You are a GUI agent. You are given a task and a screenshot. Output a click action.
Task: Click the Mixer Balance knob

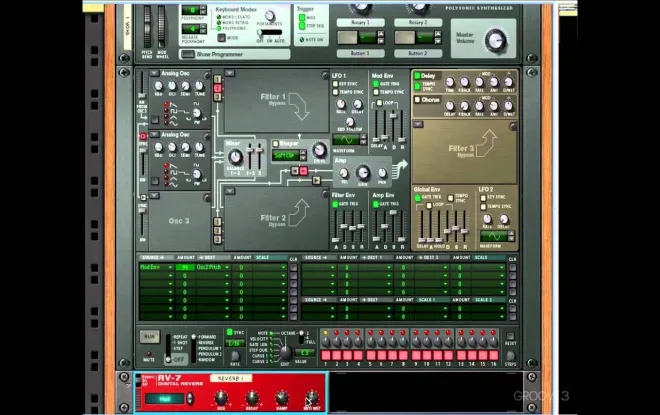pos(235,157)
